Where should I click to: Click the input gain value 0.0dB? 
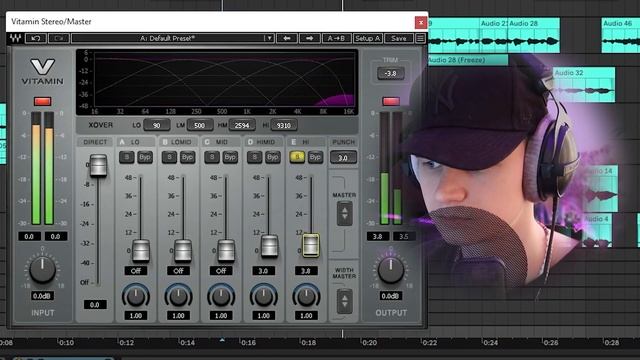[x=42, y=296]
